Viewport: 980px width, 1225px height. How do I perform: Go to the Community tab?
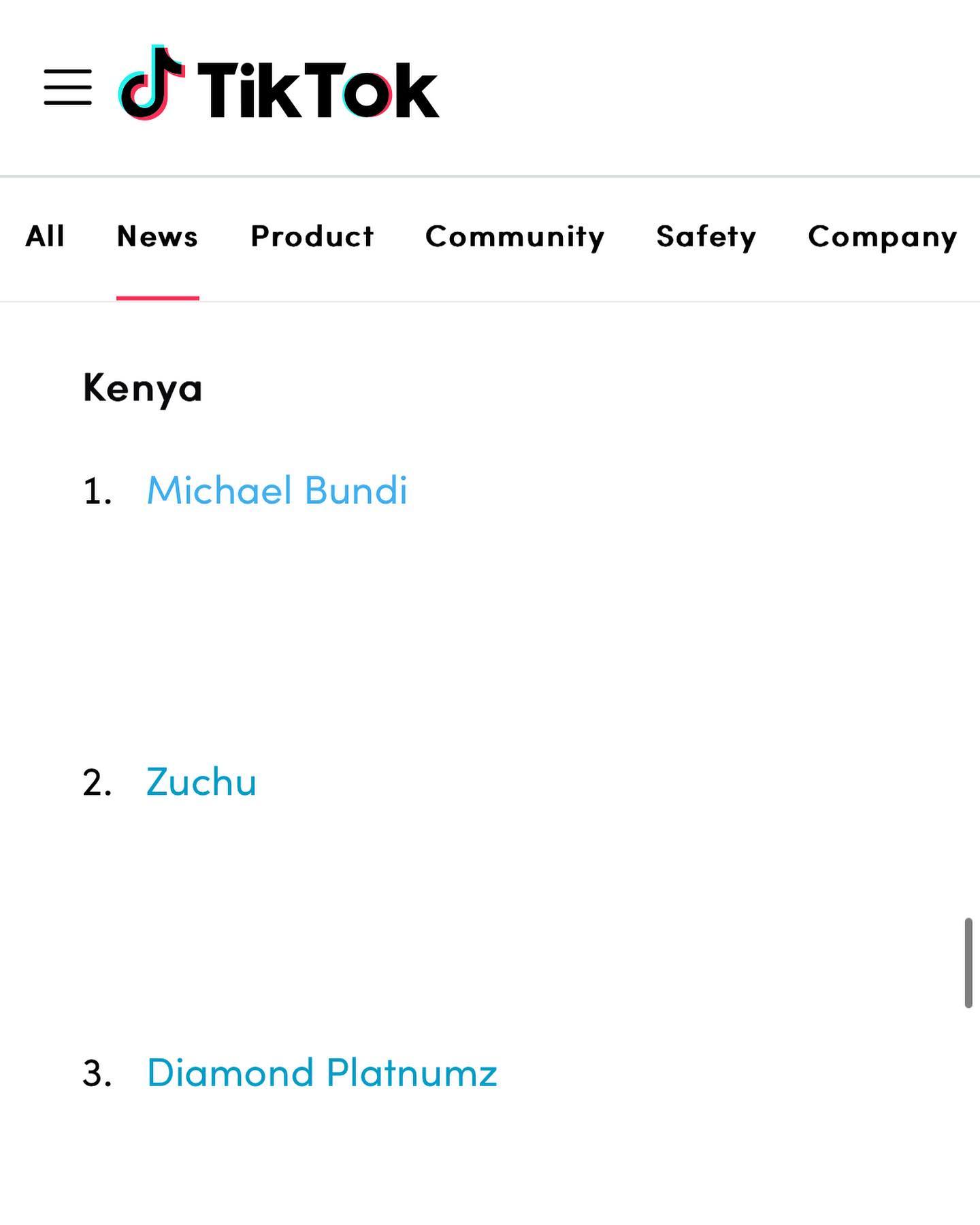(x=514, y=237)
